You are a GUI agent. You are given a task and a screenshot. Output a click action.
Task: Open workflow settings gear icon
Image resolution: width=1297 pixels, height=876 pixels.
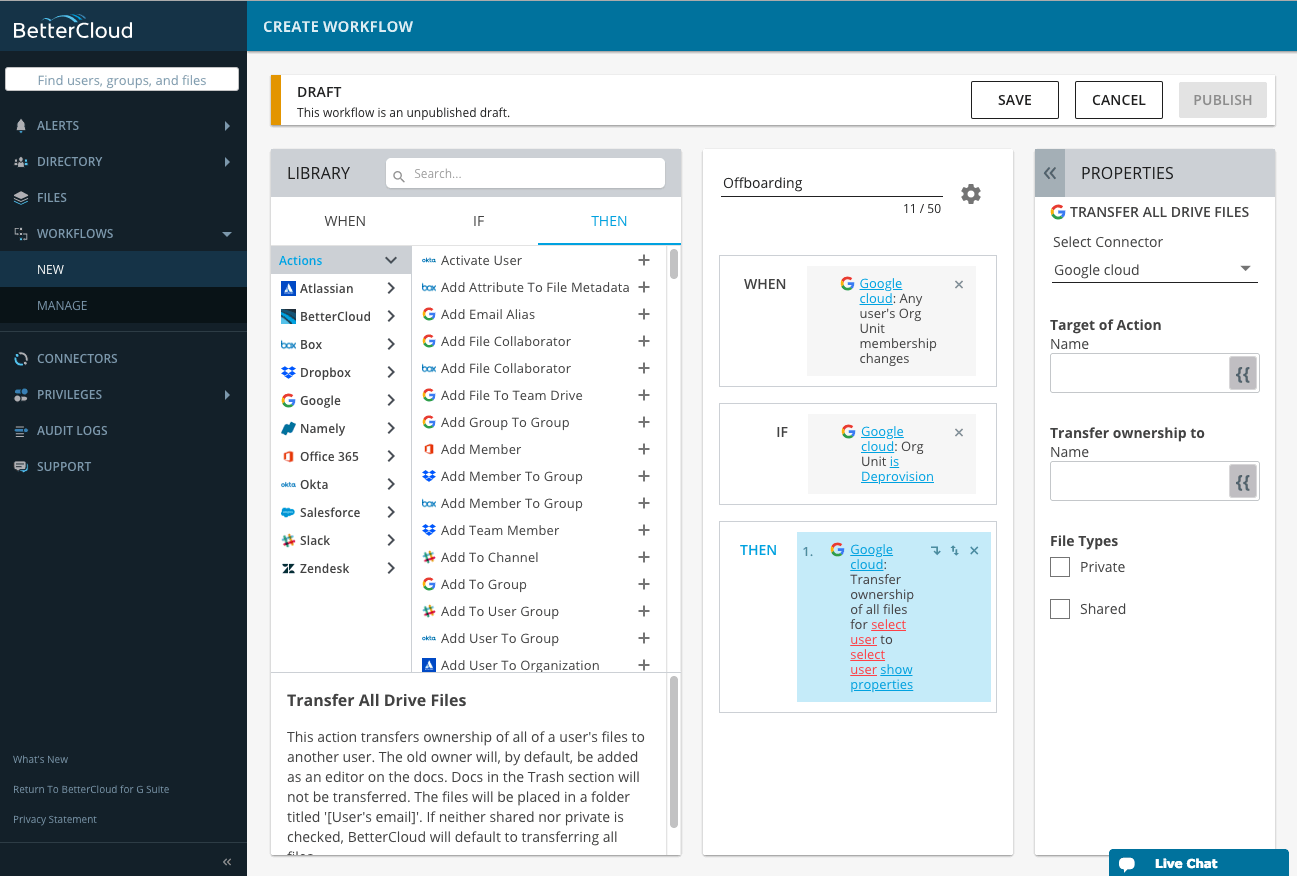(971, 194)
